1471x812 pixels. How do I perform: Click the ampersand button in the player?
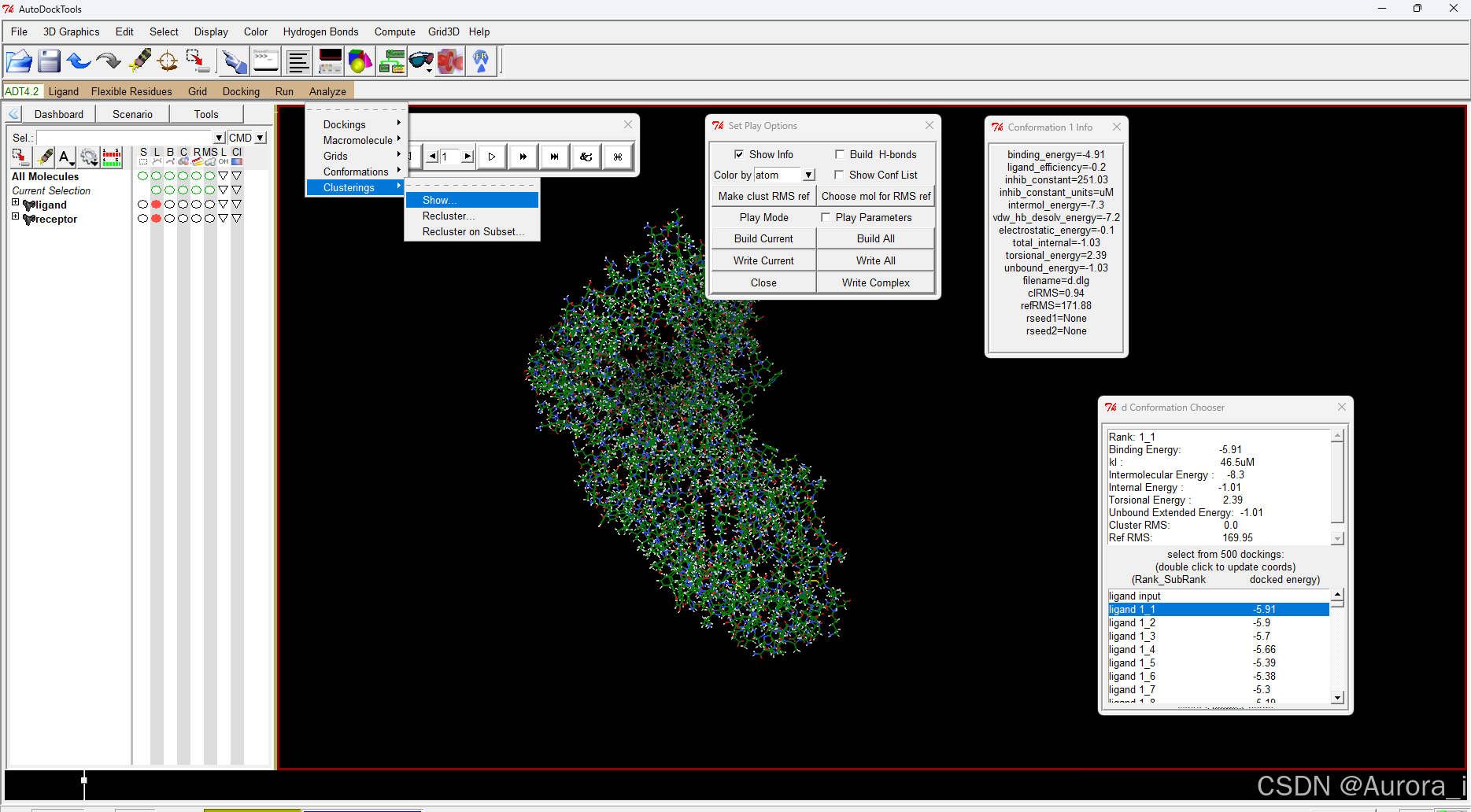586,157
